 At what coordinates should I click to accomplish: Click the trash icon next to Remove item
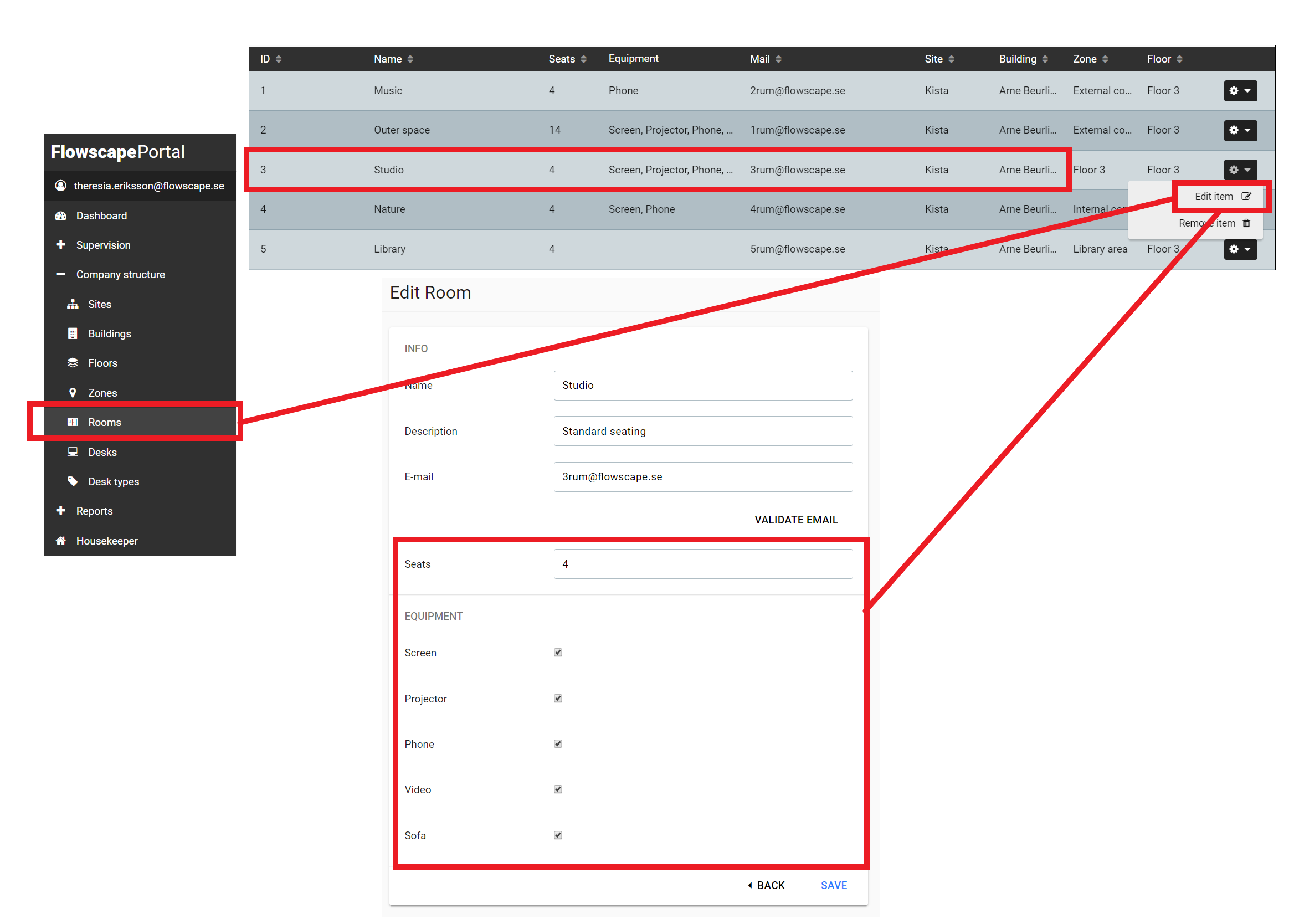click(x=1246, y=223)
